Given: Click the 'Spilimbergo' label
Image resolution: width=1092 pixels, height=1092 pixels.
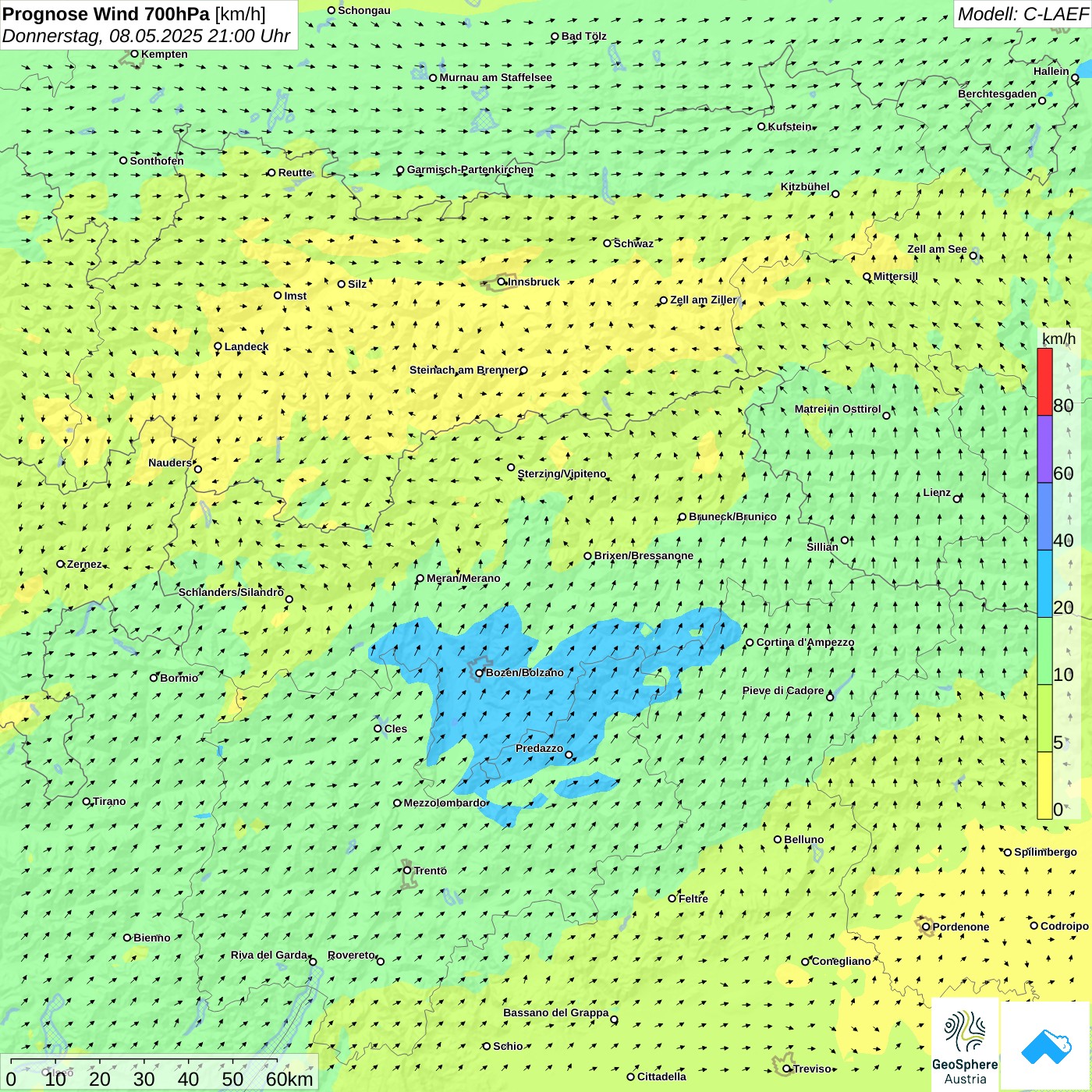Looking at the screenshot, I should [1045, 852].
